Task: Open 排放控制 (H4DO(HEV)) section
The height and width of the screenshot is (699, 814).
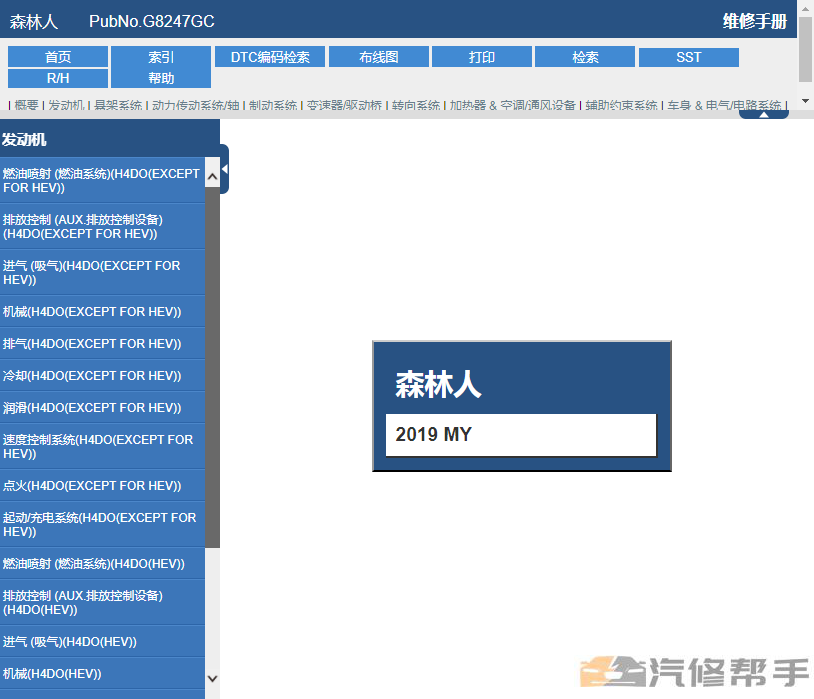Action: (x=102, y=602)
